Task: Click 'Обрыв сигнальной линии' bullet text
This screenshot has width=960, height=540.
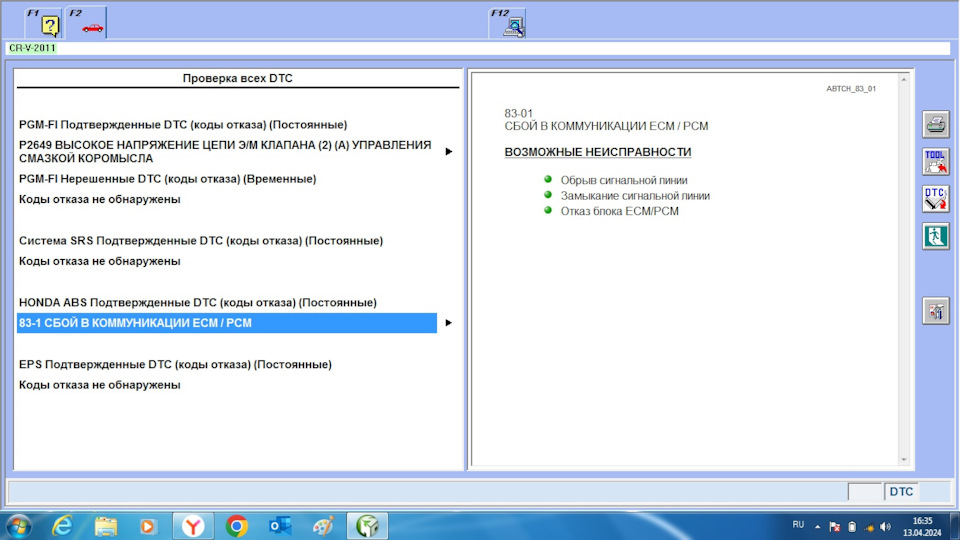Action: point(624,180)
